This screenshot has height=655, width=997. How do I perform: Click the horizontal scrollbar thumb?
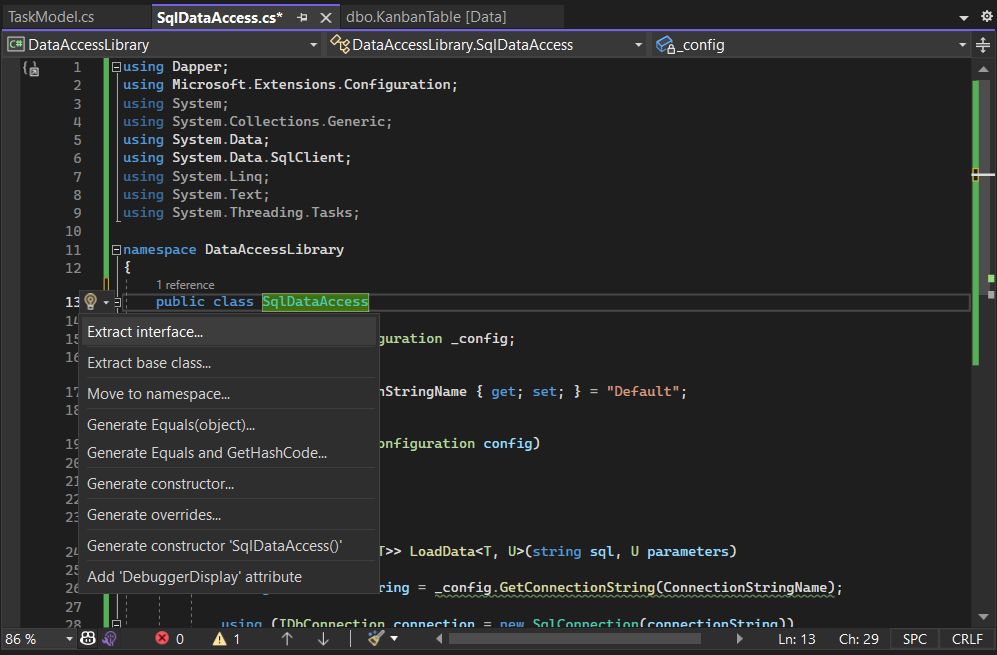(575, 638)
